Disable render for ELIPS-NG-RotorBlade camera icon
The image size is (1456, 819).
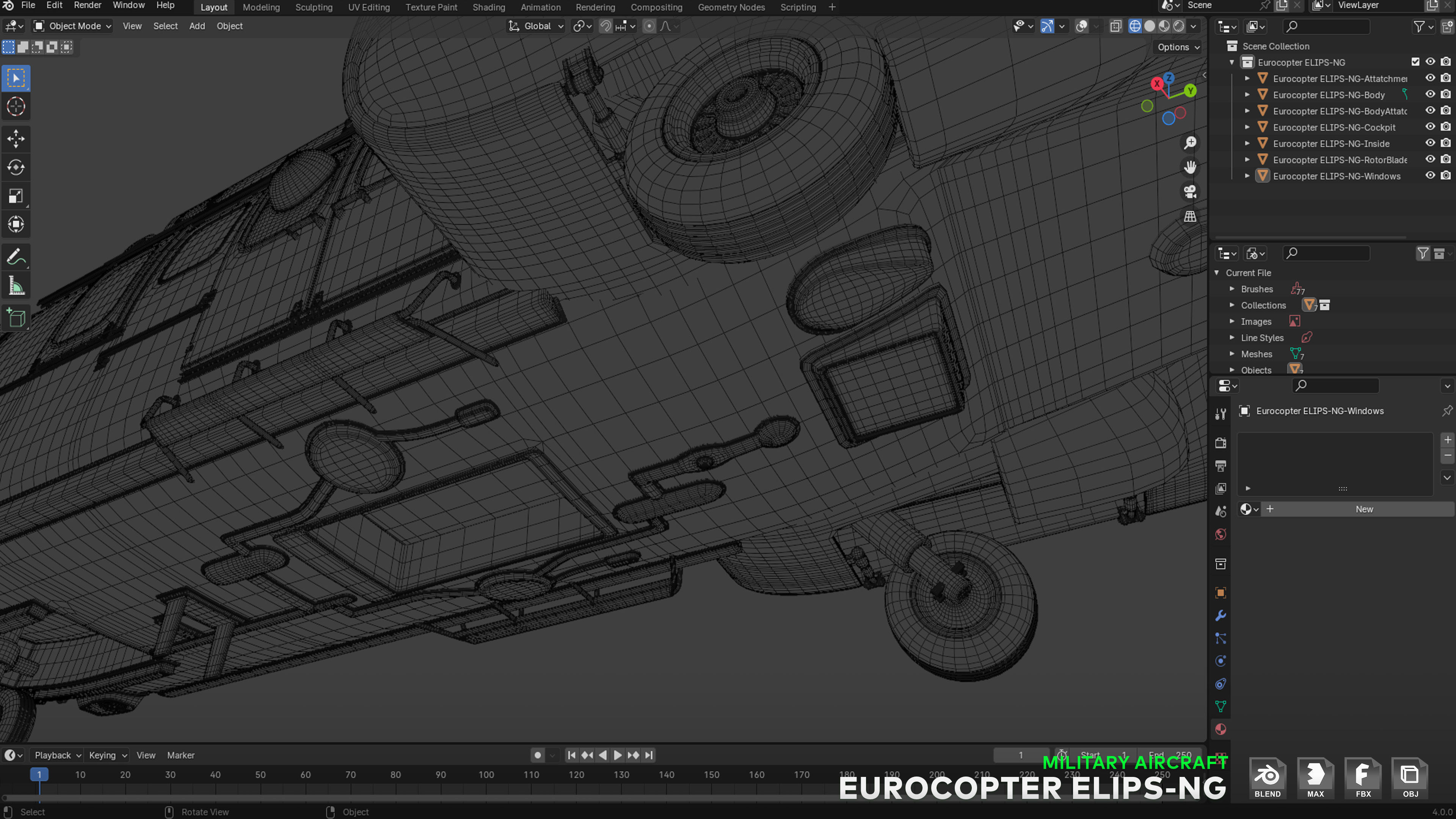(x=1446, y=159)
